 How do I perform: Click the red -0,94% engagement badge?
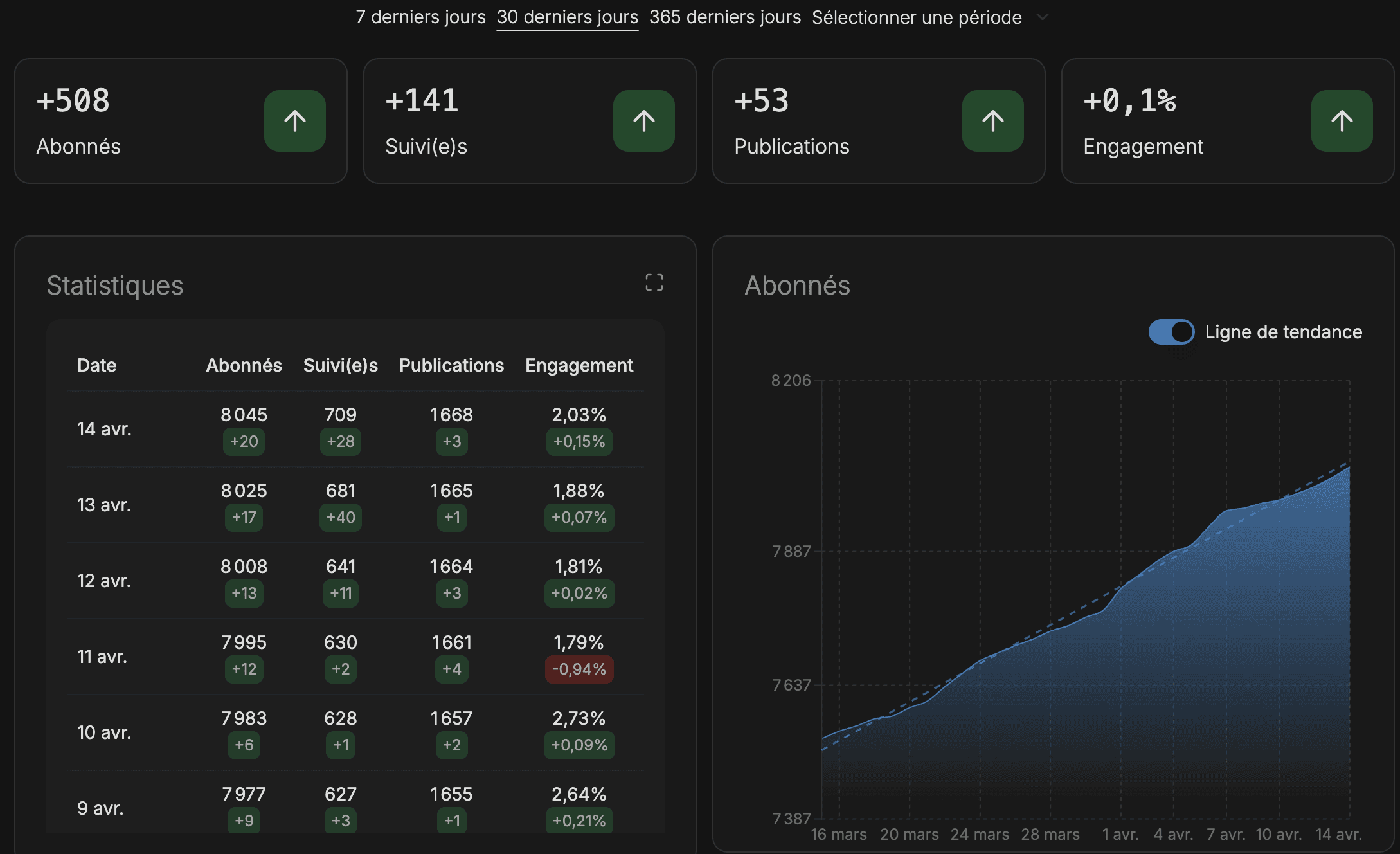579,669
